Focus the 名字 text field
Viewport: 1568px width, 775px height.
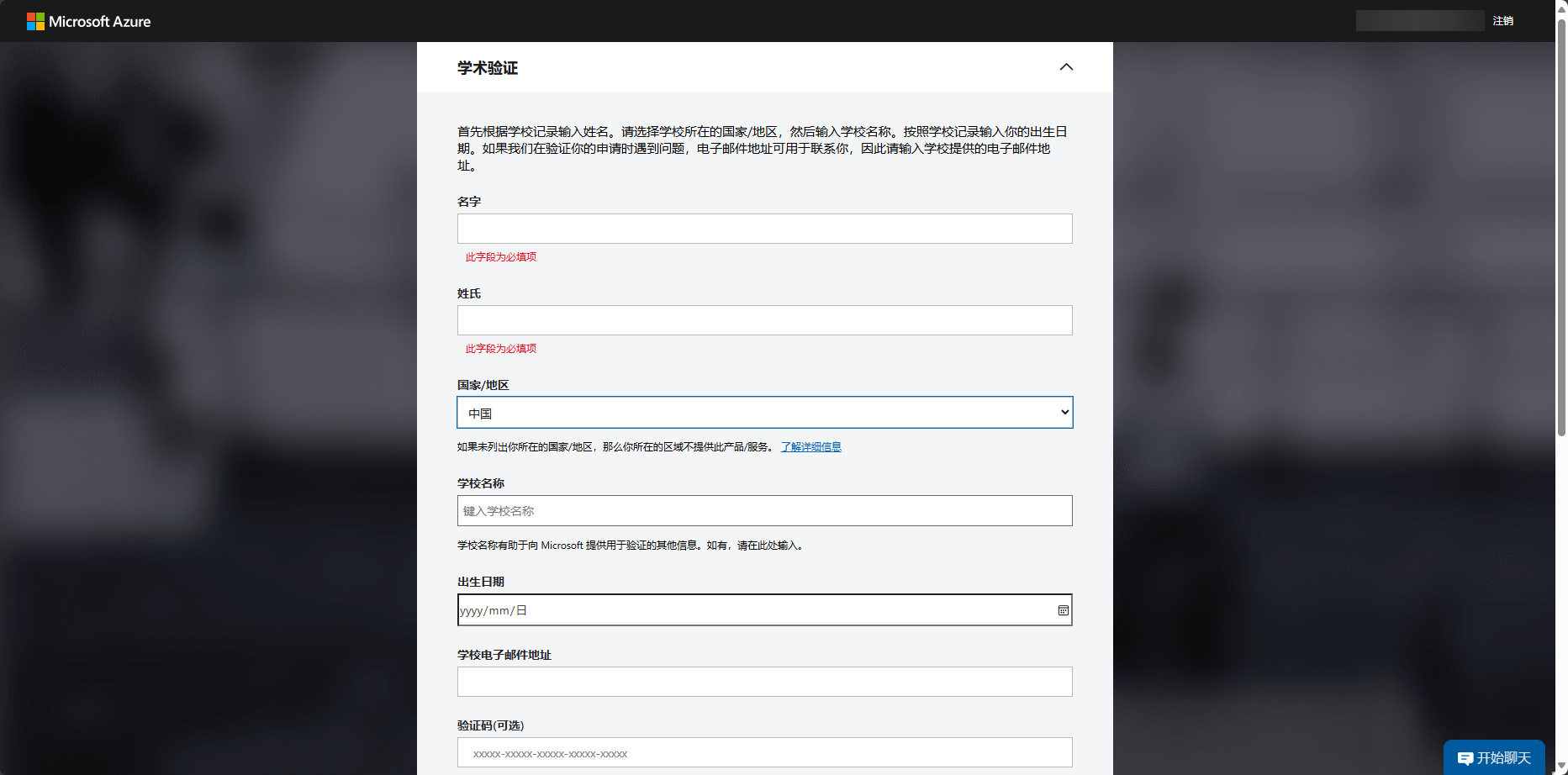pyautogui.click(x=764, y=229)
